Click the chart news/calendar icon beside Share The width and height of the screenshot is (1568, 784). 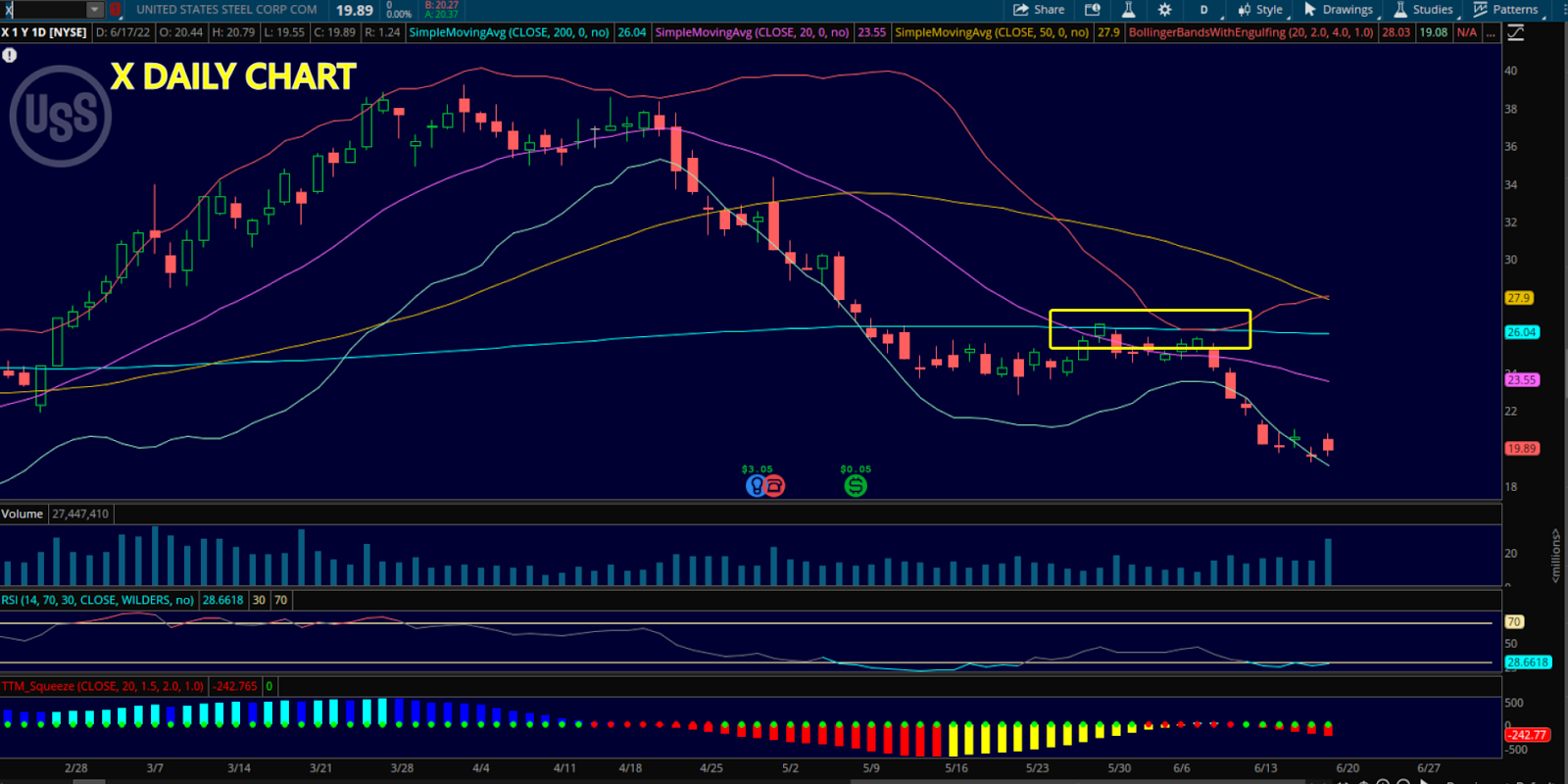[x=1093, y=10]
